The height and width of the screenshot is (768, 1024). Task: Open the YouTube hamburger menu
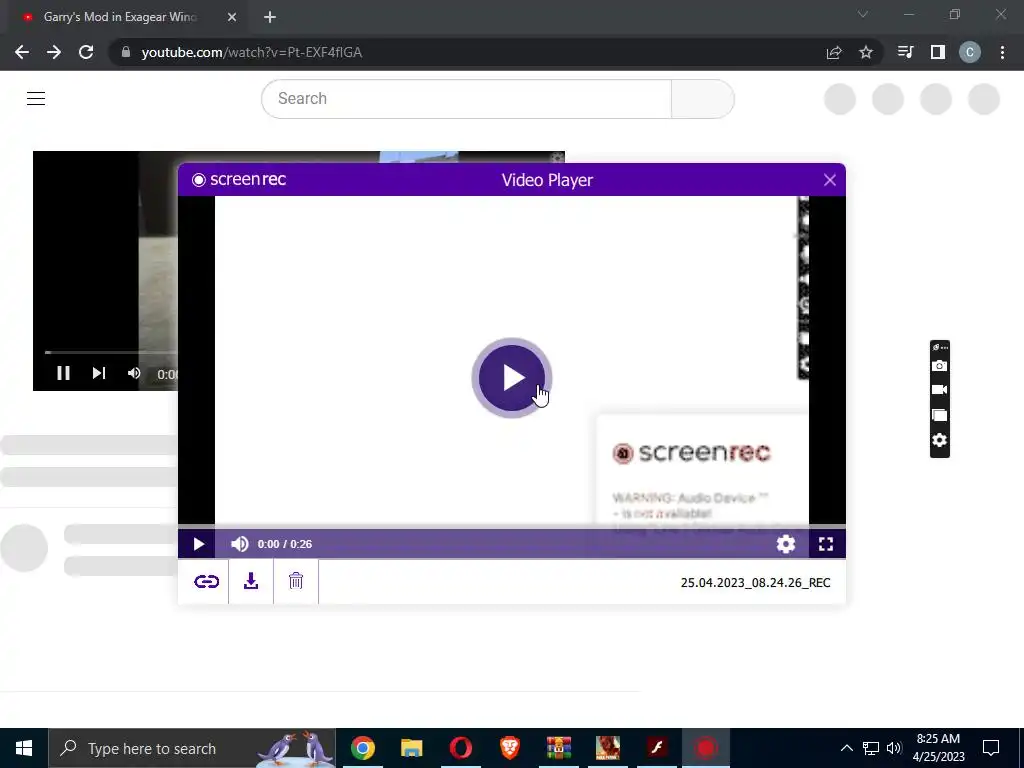point(36,99)
